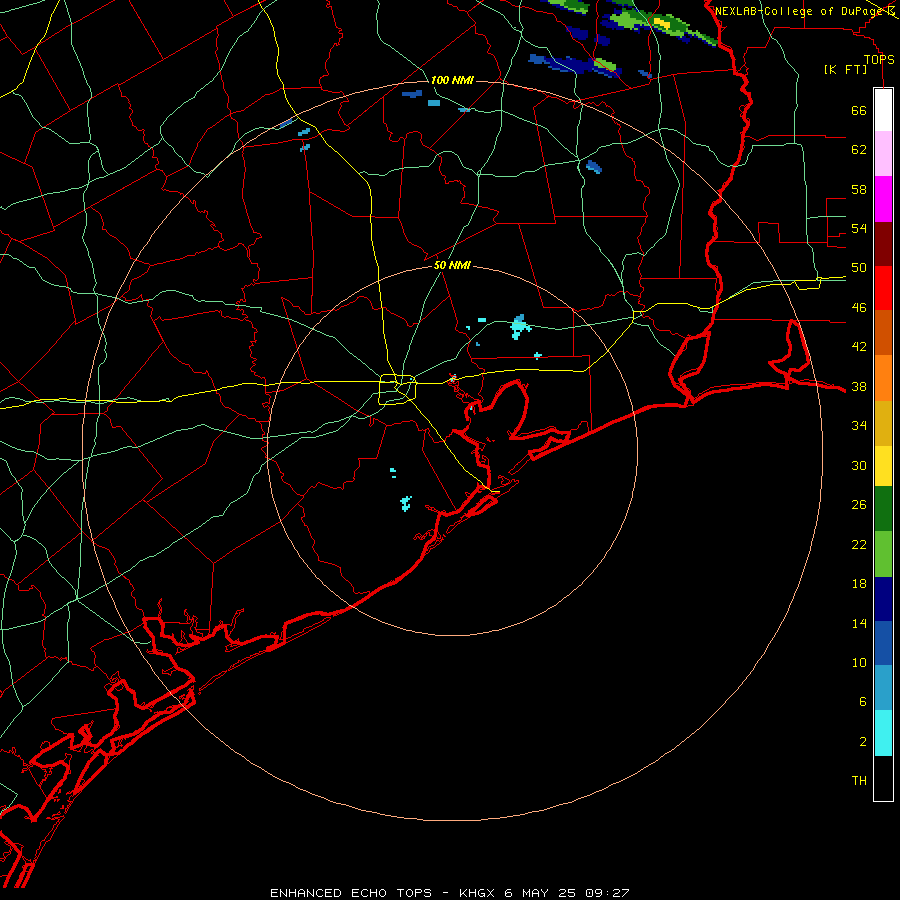Image resolution: width=900 pixels, height=900 pixels.
Task: Click the 34 legend value
Action: pyautogui.click(x=859, y=425)
